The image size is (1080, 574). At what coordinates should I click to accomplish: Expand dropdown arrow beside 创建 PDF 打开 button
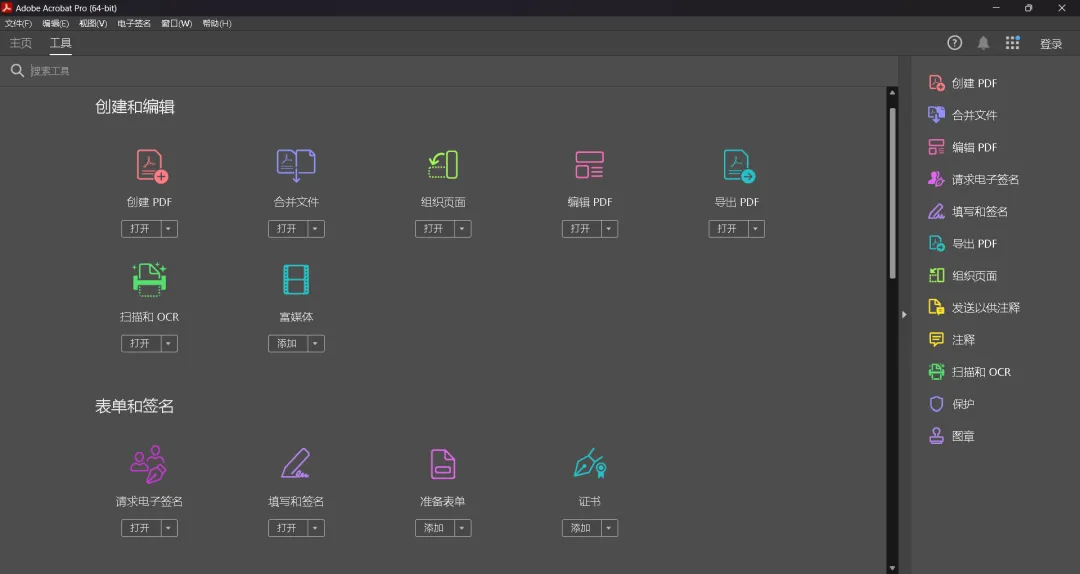tap(169, 229)
